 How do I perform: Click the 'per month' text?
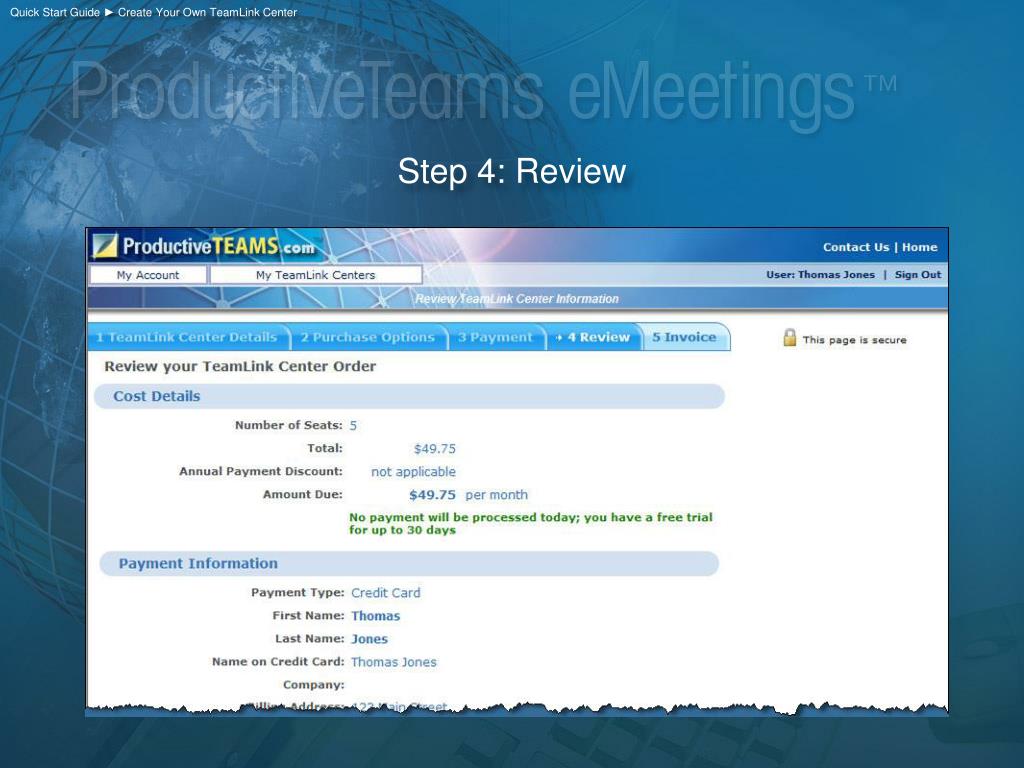pyautogui.click(x=496, y=495)
